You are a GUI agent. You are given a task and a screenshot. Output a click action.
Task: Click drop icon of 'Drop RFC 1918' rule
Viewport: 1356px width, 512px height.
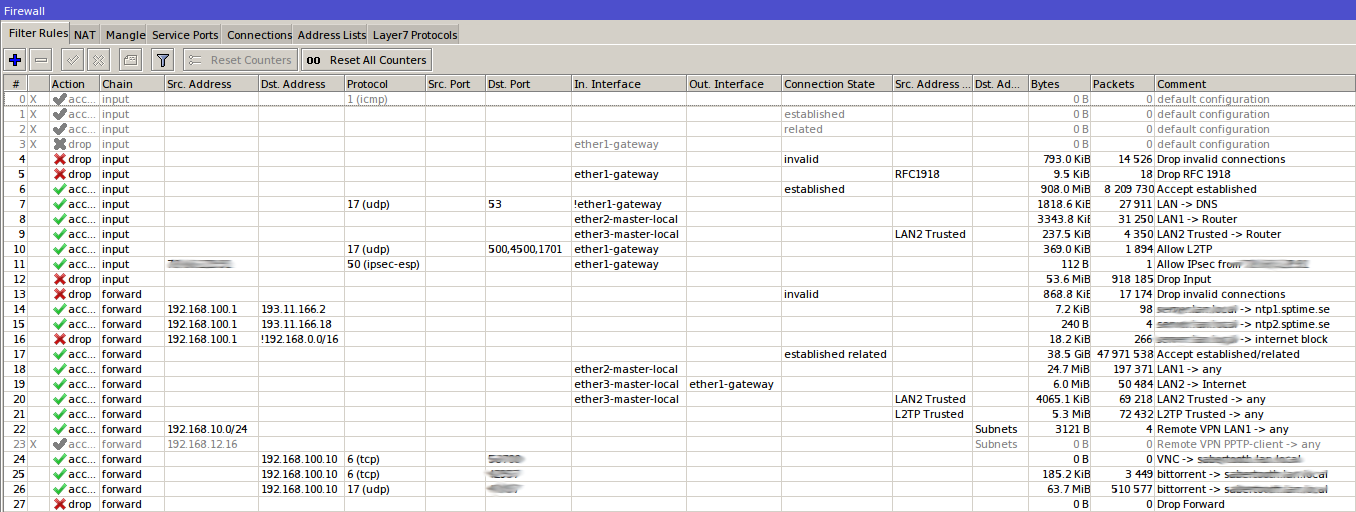[60, 174]
